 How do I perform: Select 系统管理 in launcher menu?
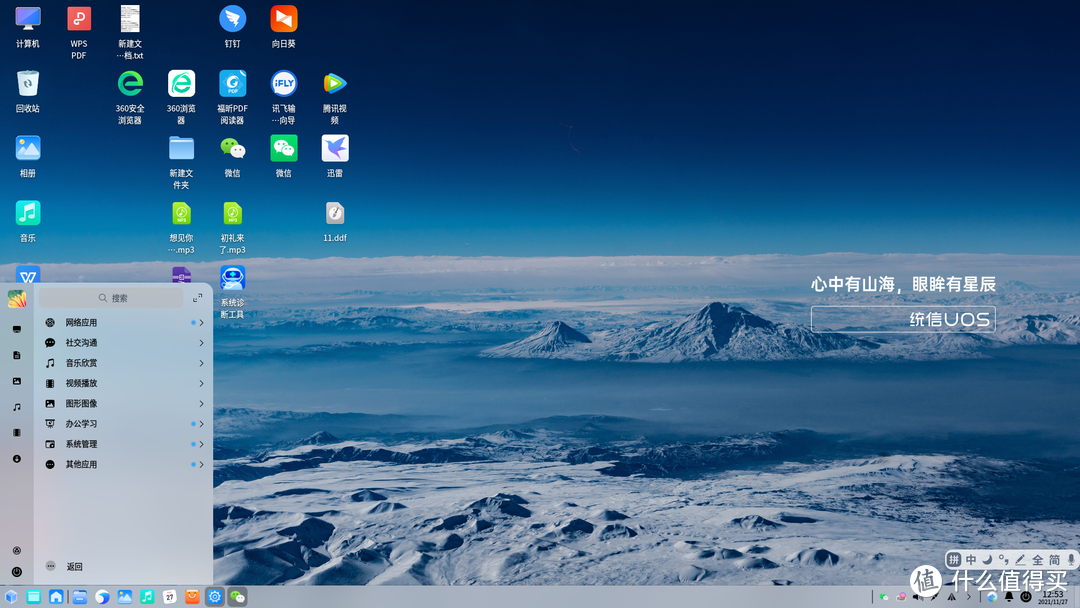click(x=82, y=444)
